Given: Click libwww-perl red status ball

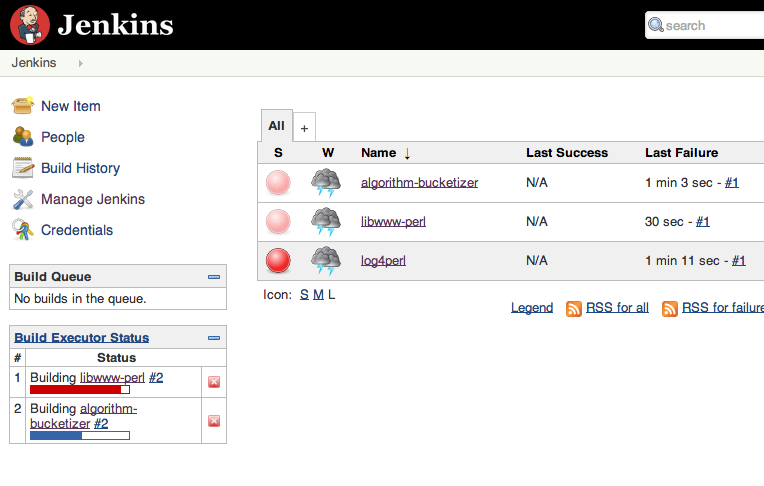Looking at the screenshot, I should 278,222.
